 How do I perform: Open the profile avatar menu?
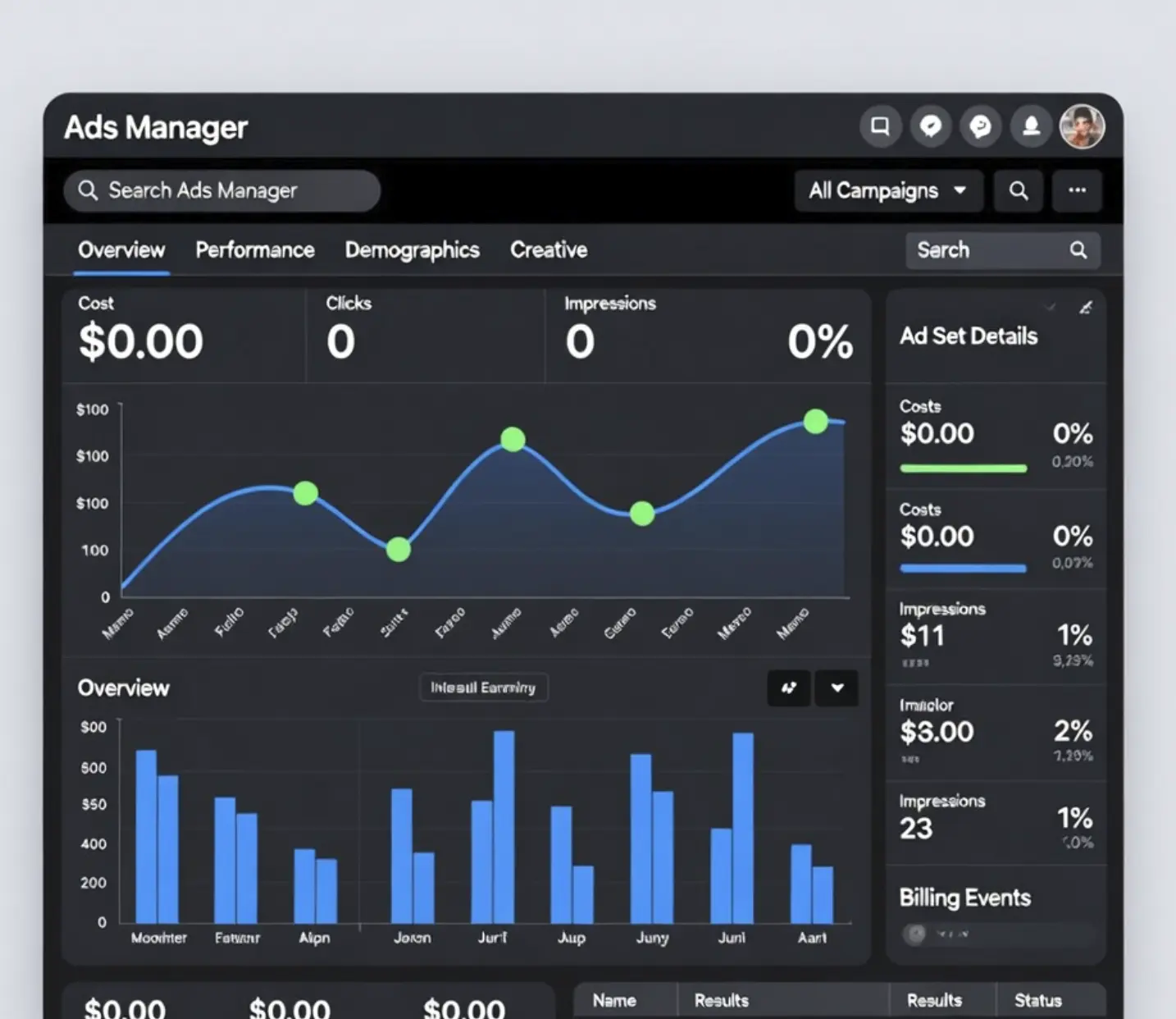[1082, 126]
